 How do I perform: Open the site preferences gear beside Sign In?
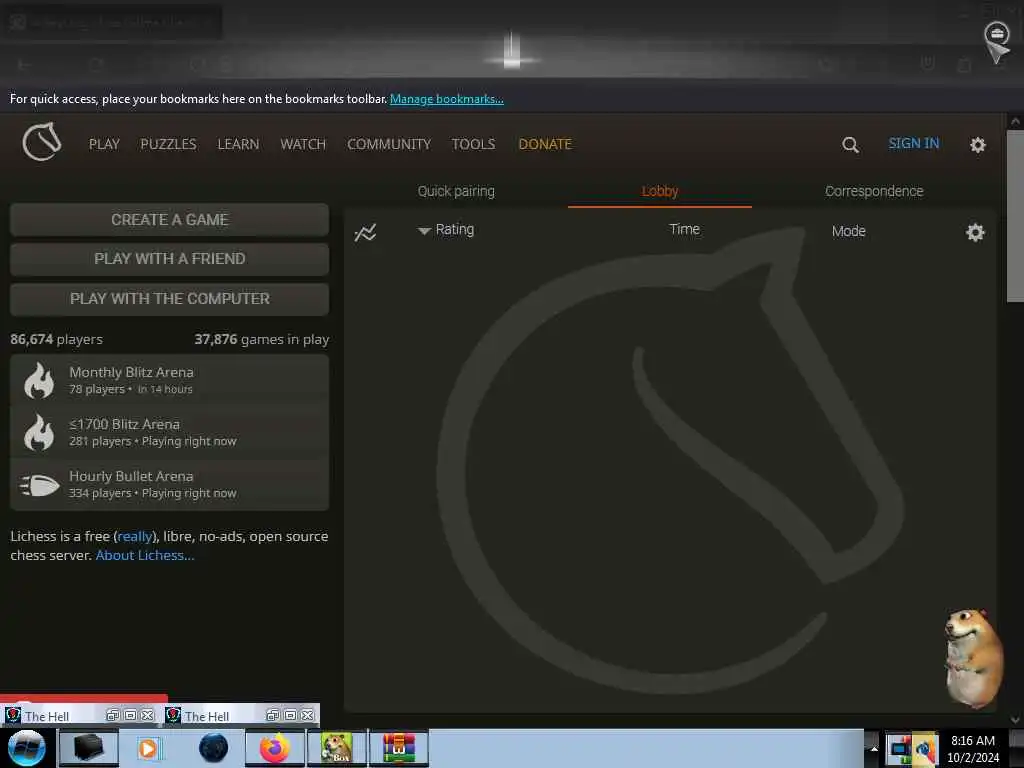[977, 144]
